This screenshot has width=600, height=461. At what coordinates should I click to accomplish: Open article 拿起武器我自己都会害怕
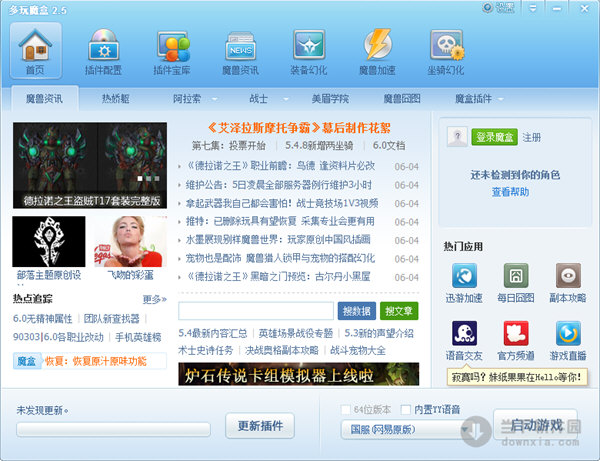(282, 204)
